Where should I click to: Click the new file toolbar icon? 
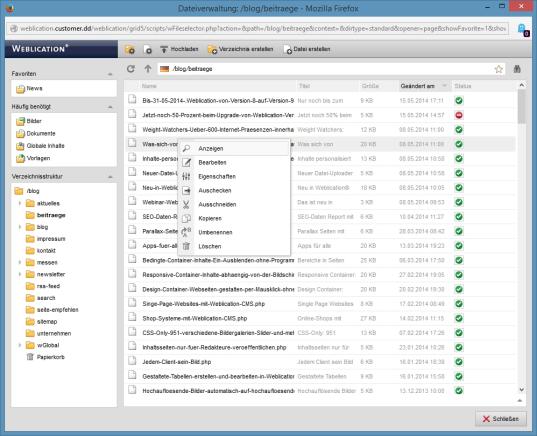click(148, 49)
